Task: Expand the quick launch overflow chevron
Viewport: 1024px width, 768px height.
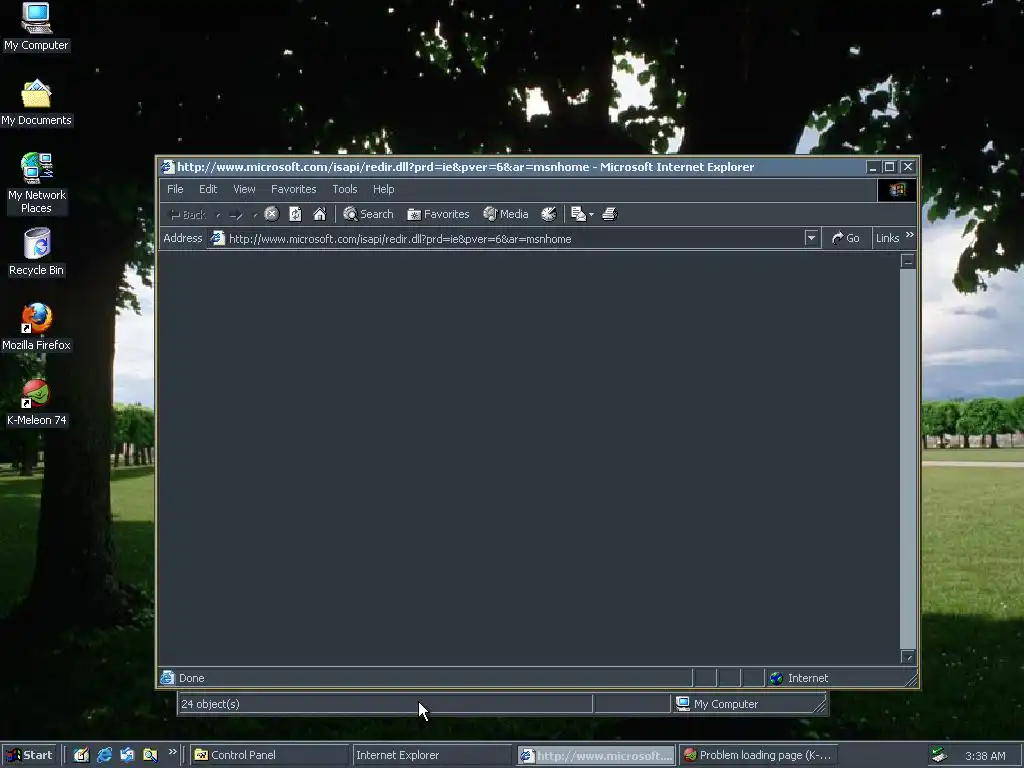Action: [172, 752]
